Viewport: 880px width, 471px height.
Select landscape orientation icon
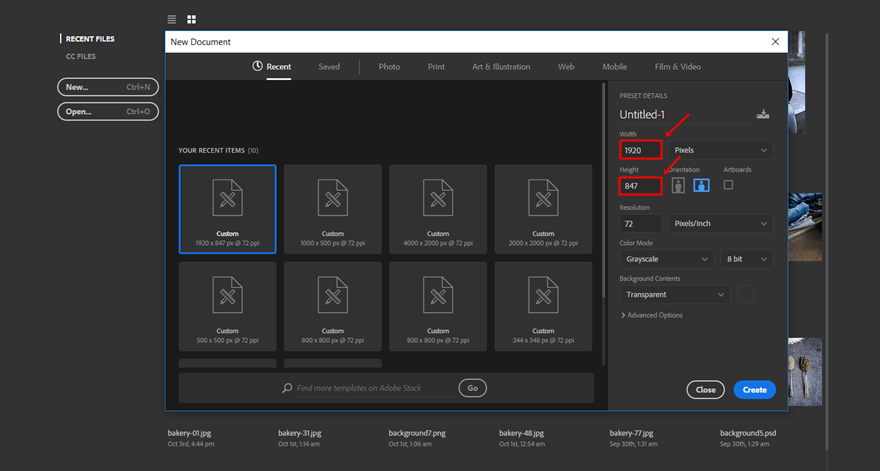pos(702,185)
